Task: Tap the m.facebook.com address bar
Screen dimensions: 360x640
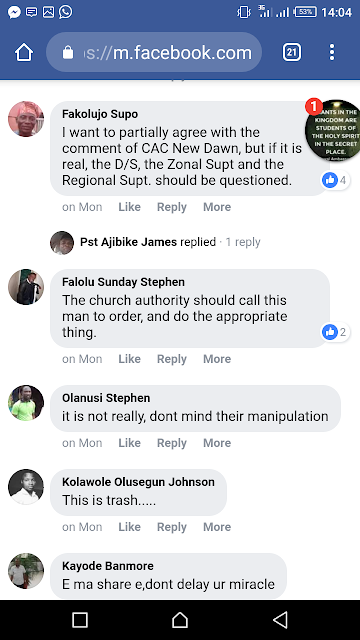Action: pyautogui.click(x=154, y=52)
